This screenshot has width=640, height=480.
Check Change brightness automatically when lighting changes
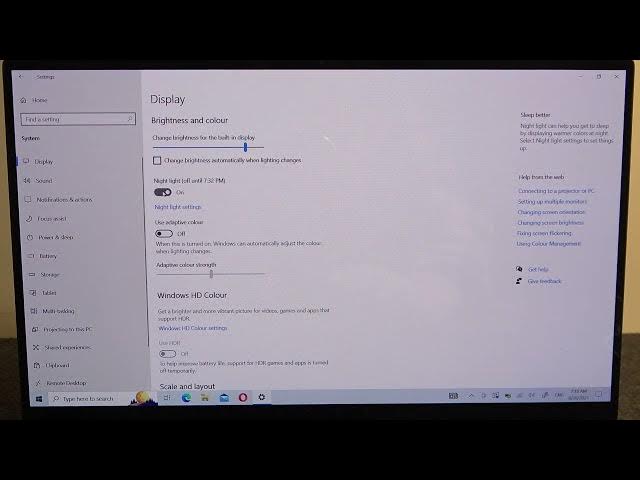[157, 160]
